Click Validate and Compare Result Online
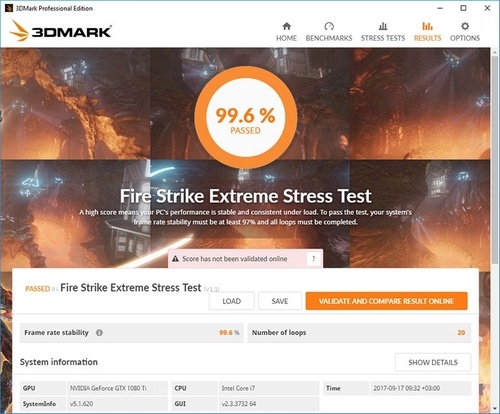500x414 pixels. click(386, 301)
